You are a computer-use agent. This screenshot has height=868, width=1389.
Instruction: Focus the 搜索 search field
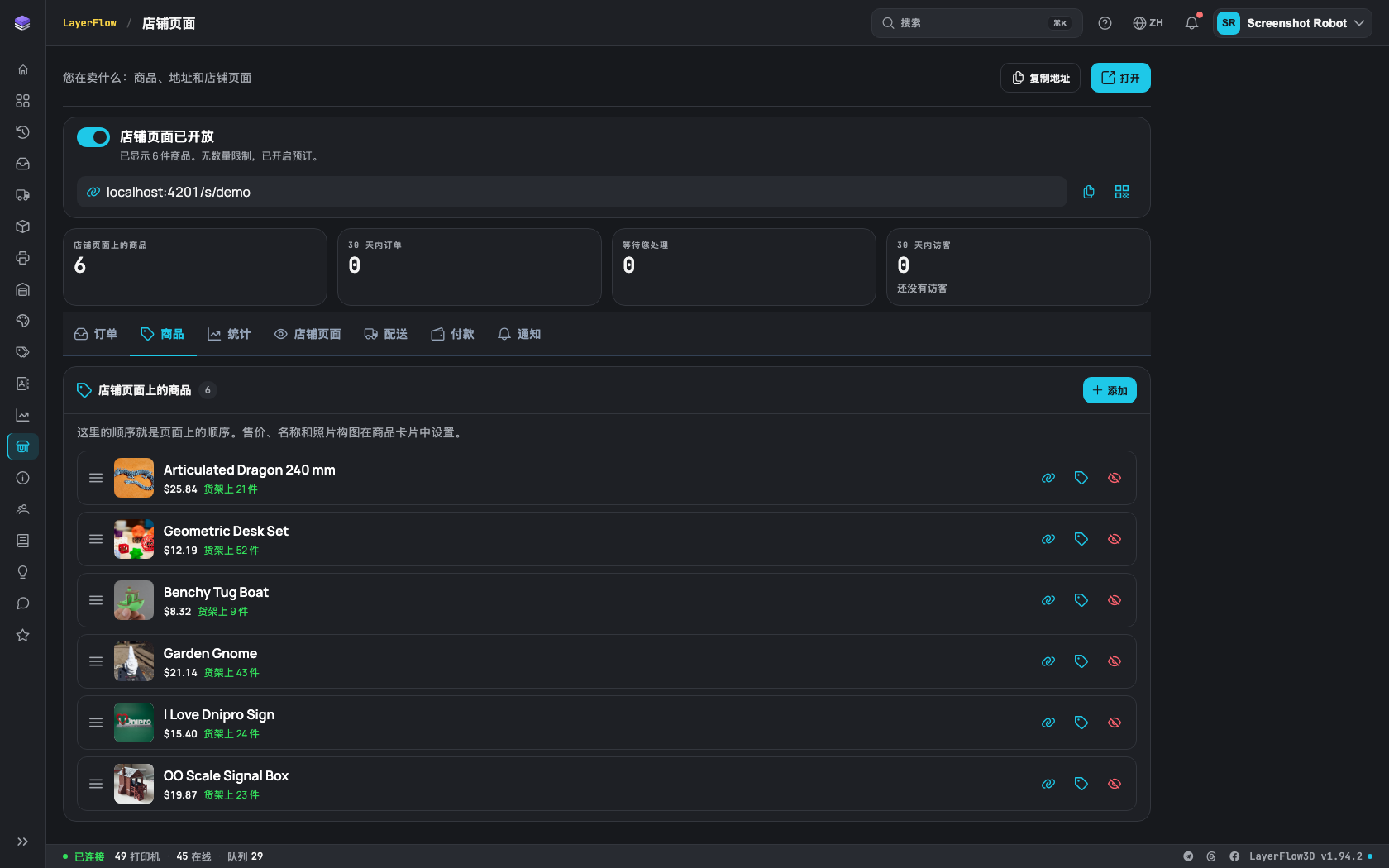point(976,23)
